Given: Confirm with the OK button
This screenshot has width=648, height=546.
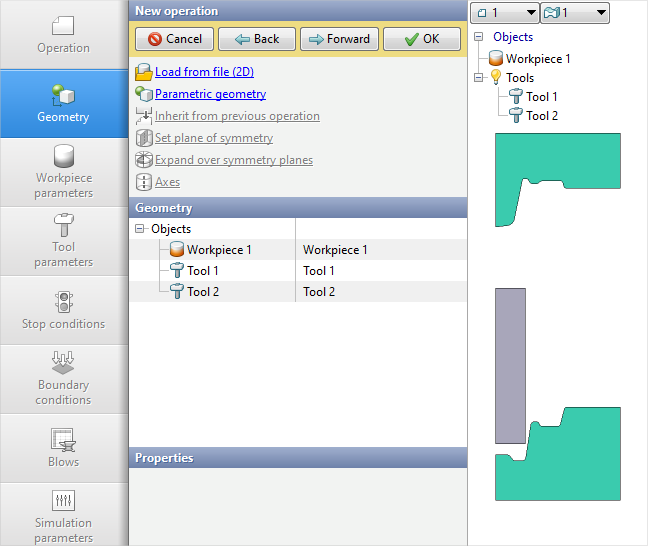Looking at the screenshot, I should (421, 39).
